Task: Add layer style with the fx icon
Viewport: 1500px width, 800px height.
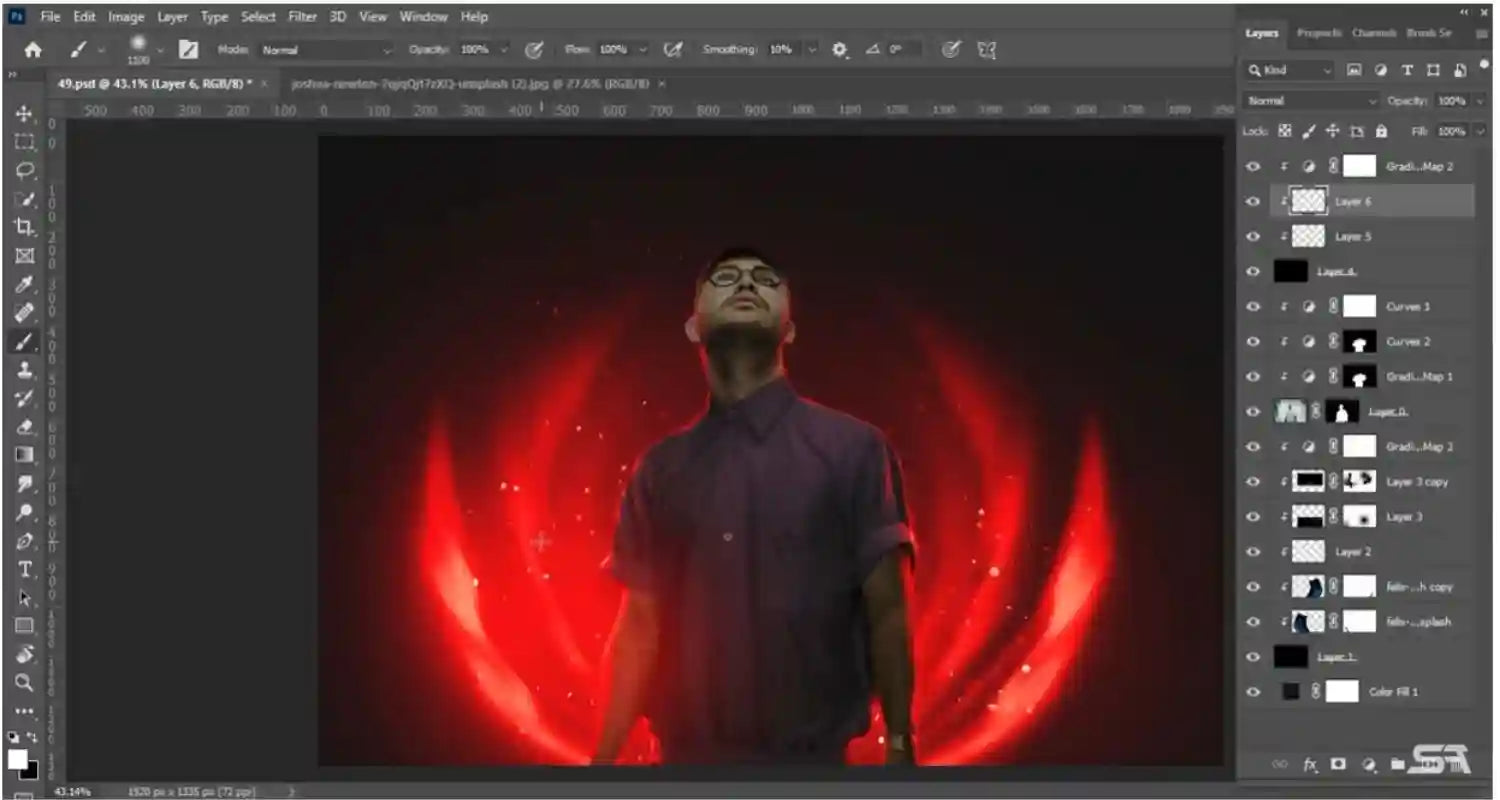Action: (x=1309, y=765)
